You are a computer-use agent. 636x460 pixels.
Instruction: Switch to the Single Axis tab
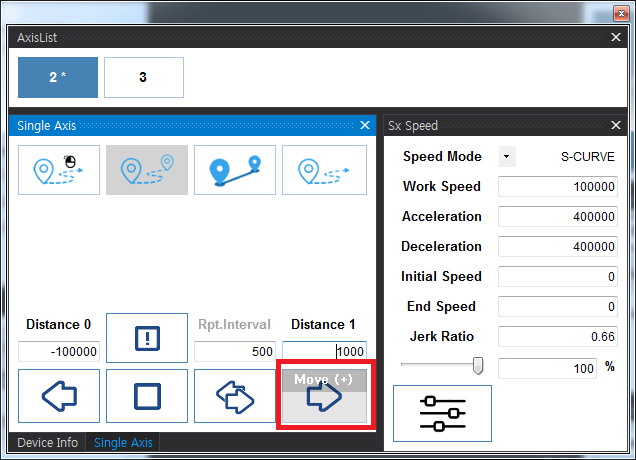click(124, 443)
